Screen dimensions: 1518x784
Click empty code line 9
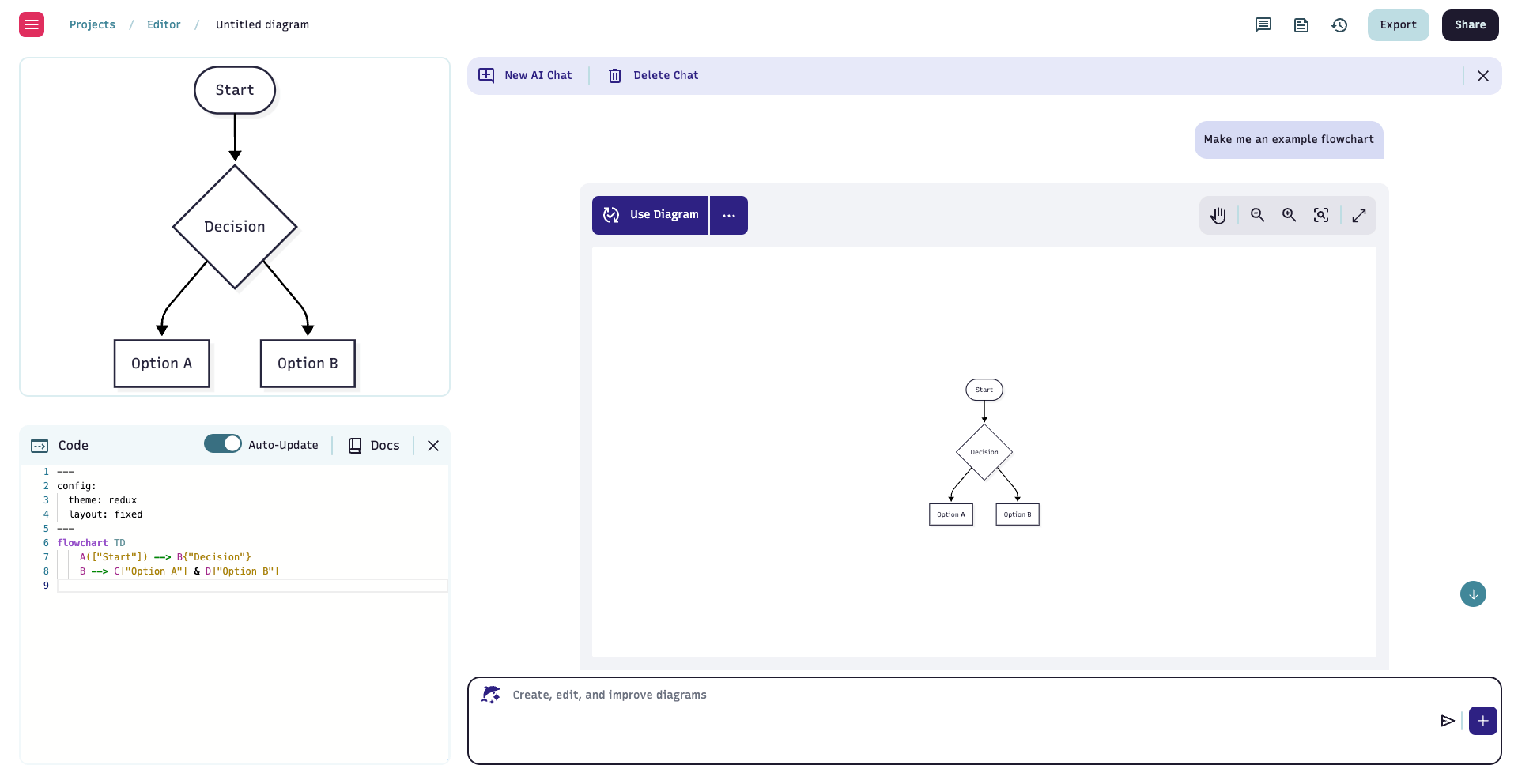point(252,586)
